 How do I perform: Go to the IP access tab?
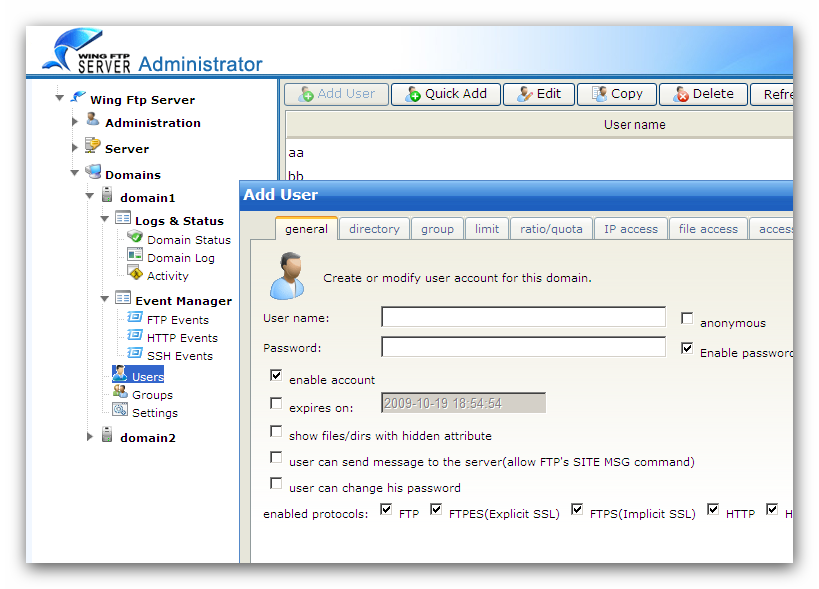point(631,229)
